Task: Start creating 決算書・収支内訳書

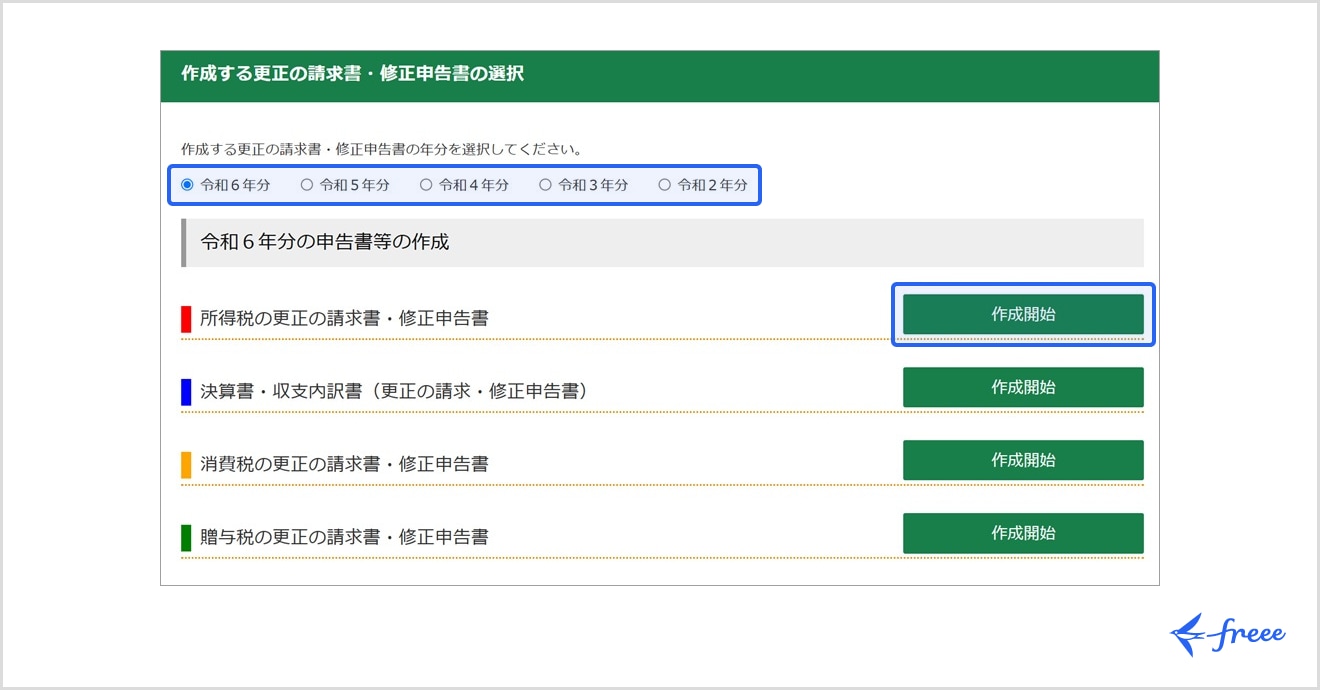Action: [1022, 387]
